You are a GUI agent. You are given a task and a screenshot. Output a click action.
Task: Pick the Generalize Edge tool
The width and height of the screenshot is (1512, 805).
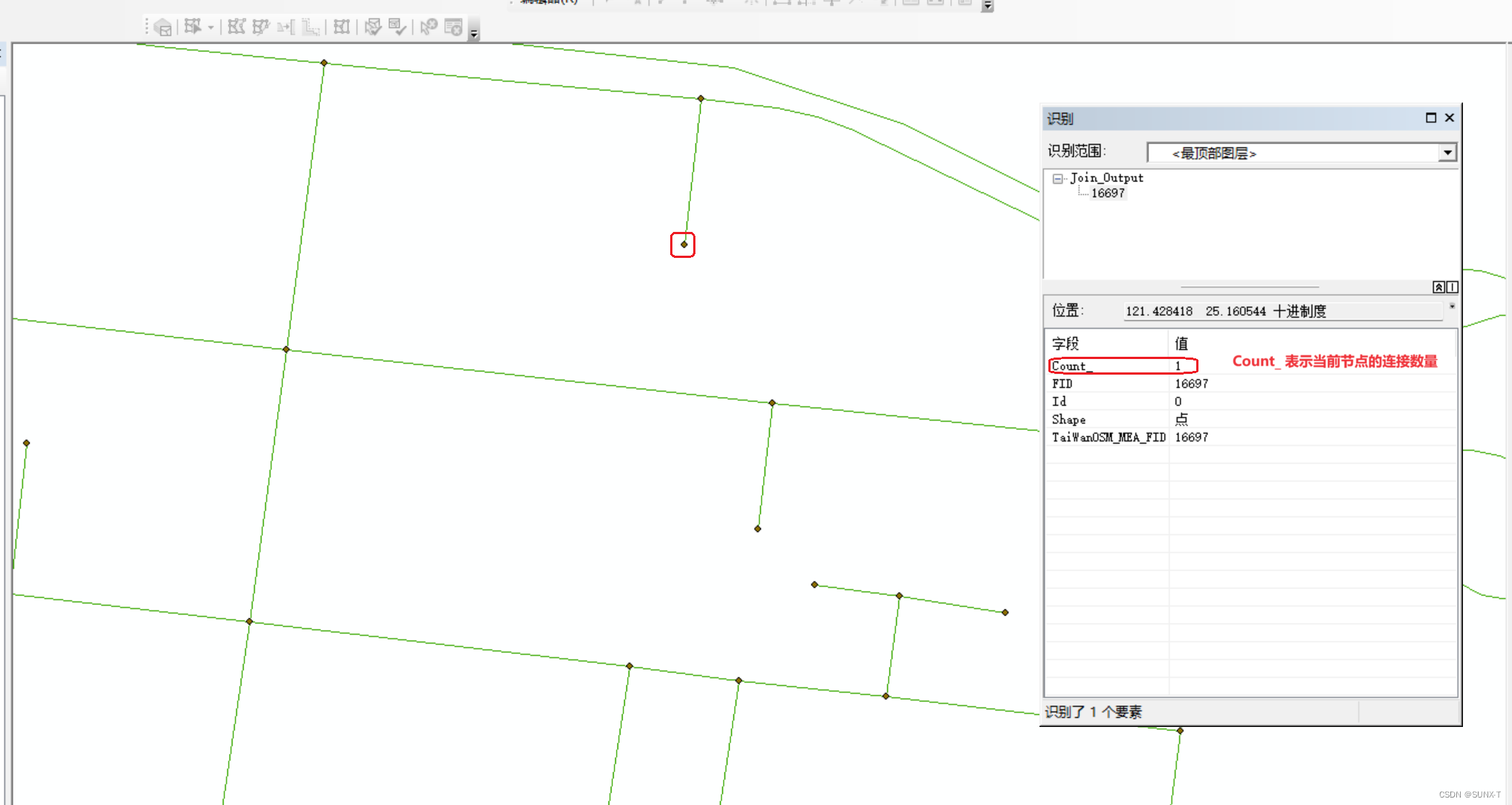click(x=311, y=28)
